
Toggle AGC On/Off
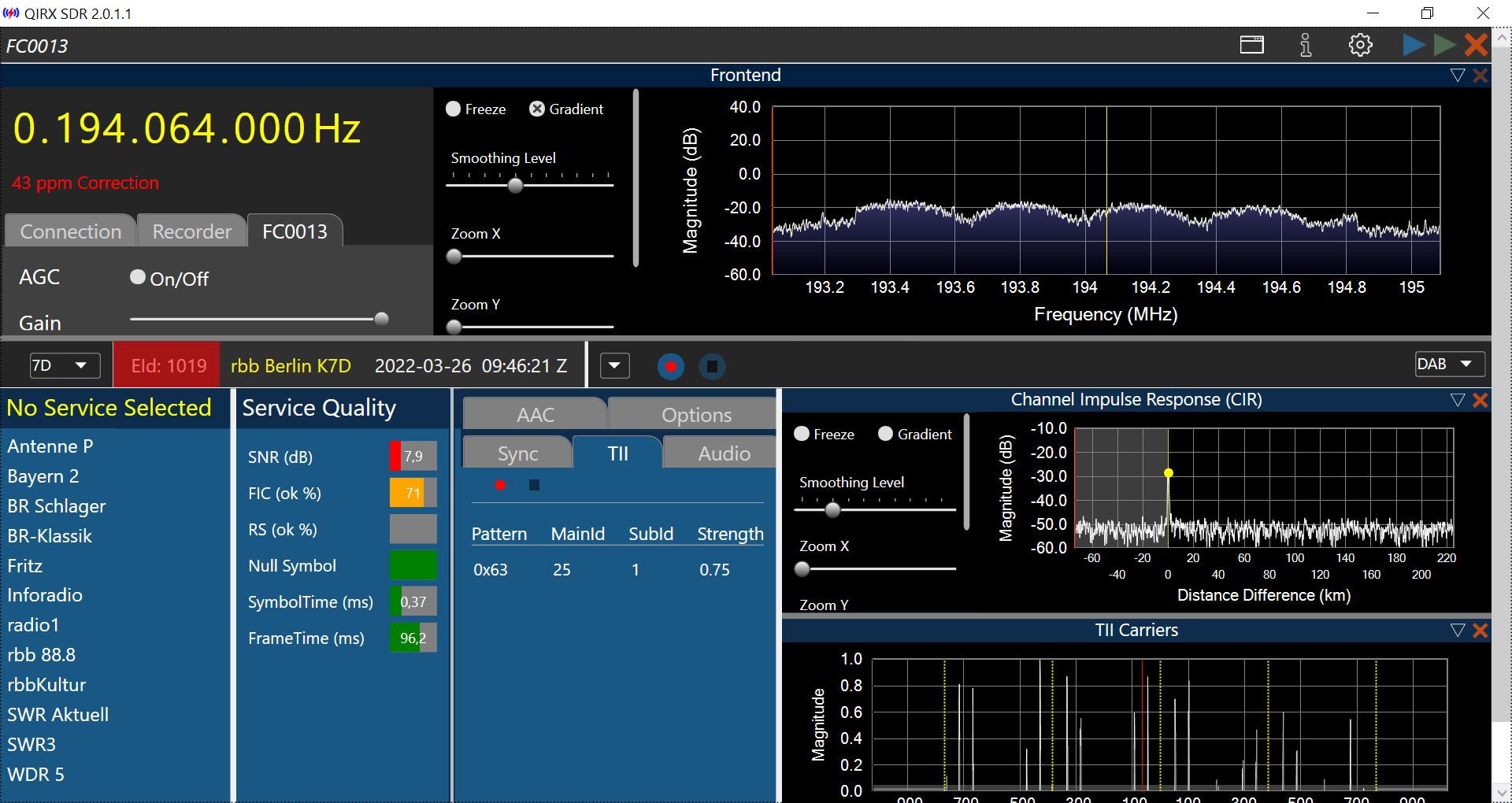tap(138, 277)
